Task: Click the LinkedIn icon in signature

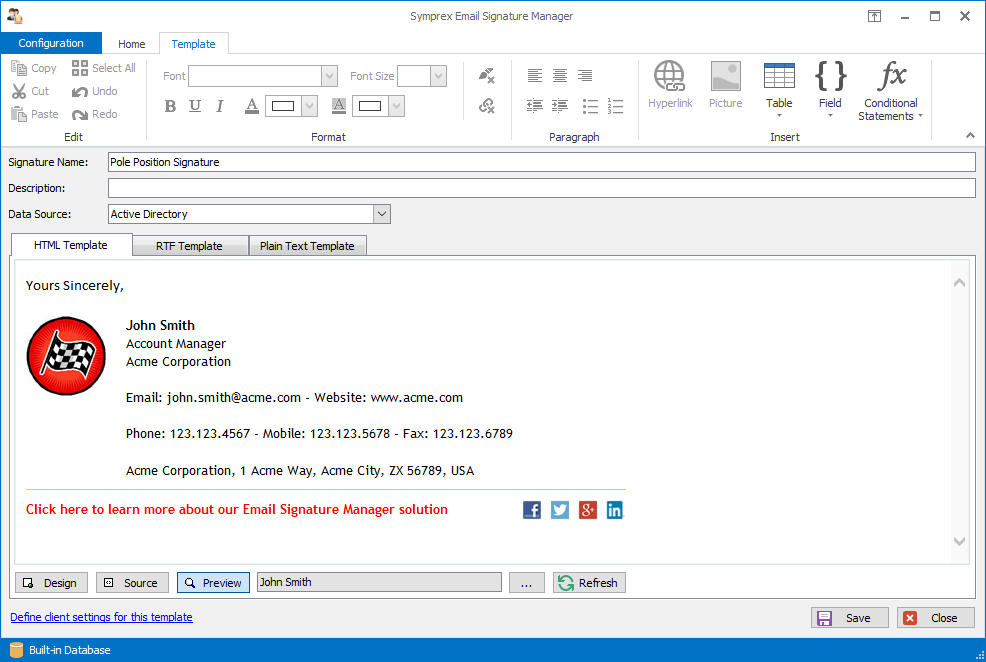Action: tap(614, 510)
